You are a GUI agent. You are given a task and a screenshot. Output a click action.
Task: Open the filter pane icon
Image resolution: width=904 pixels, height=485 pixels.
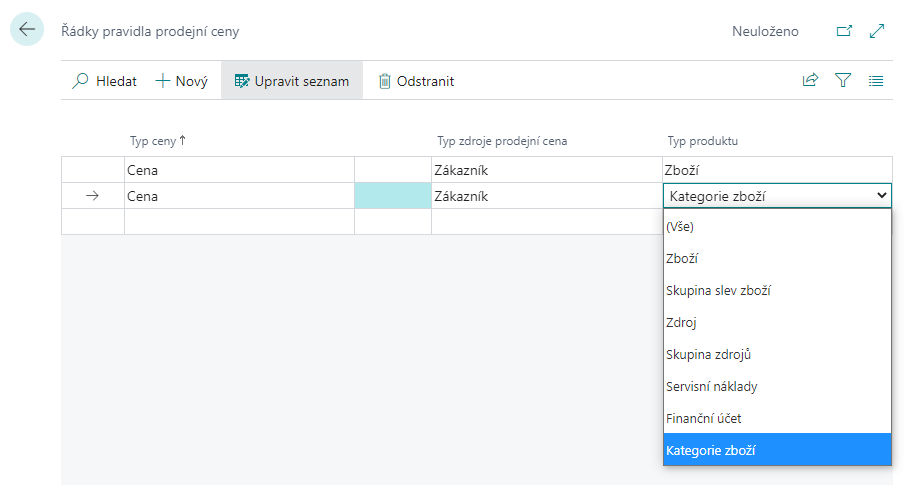pyautogui.click(x=843, y=81)
